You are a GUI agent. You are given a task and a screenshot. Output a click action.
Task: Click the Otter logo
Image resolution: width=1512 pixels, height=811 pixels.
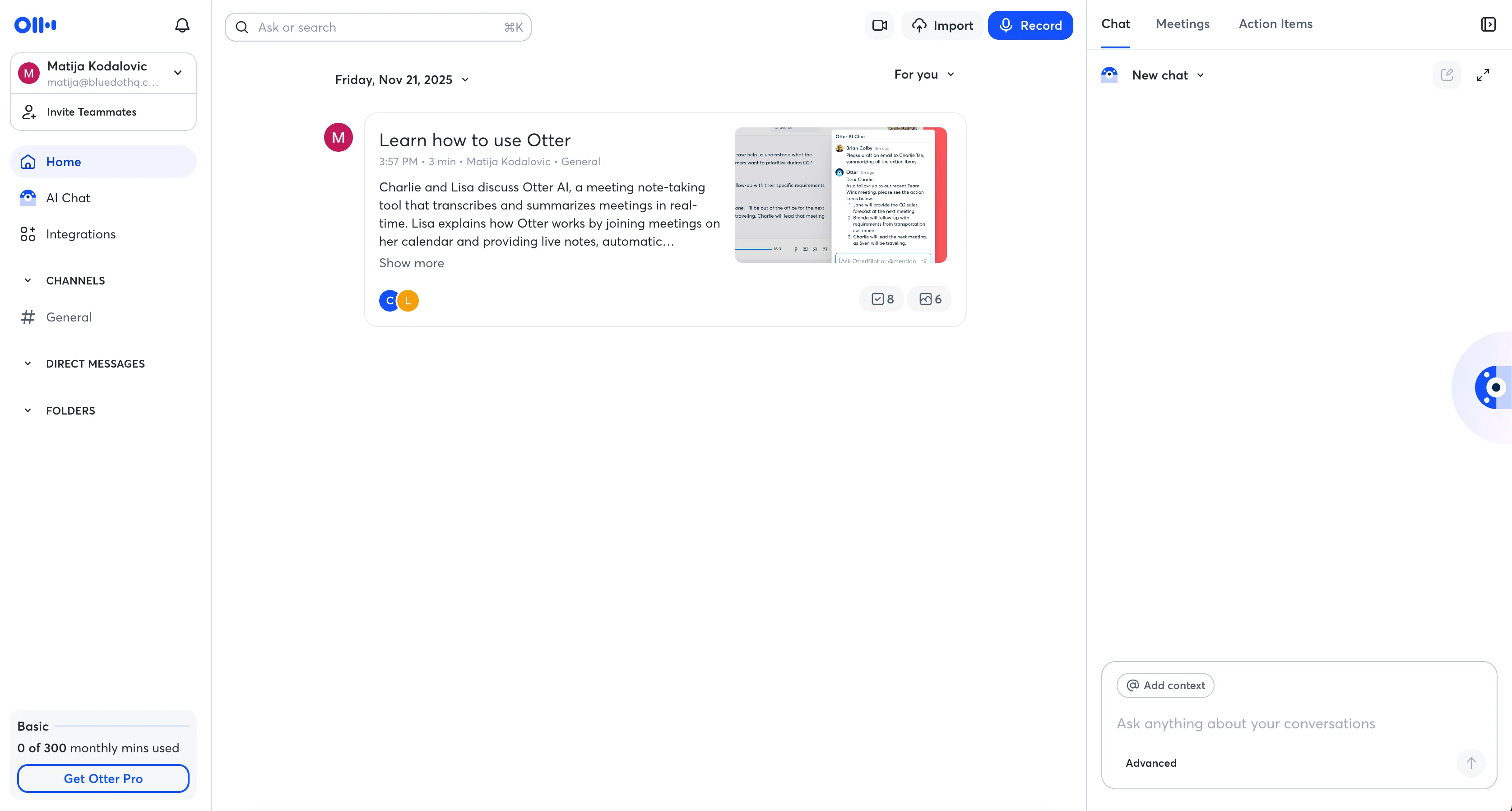[x=35, y=25]
